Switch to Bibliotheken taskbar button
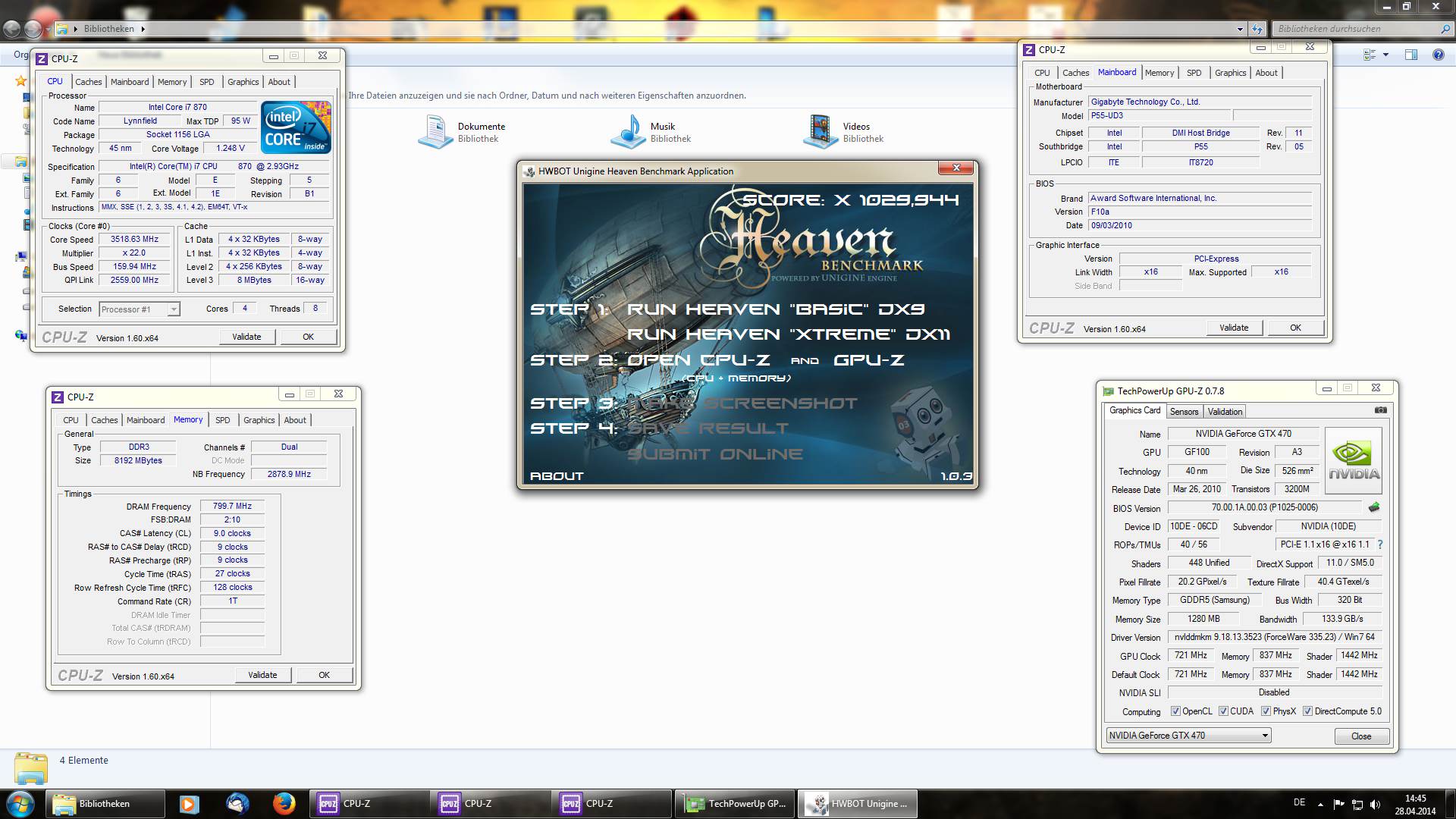The image size is (1456, 819). 105,803
